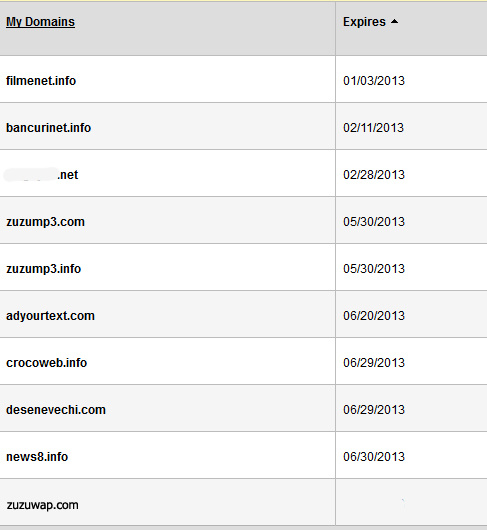The image size is (487, 530).
Task: Select crocoweb.info domain row
Action: click(47, 363)
